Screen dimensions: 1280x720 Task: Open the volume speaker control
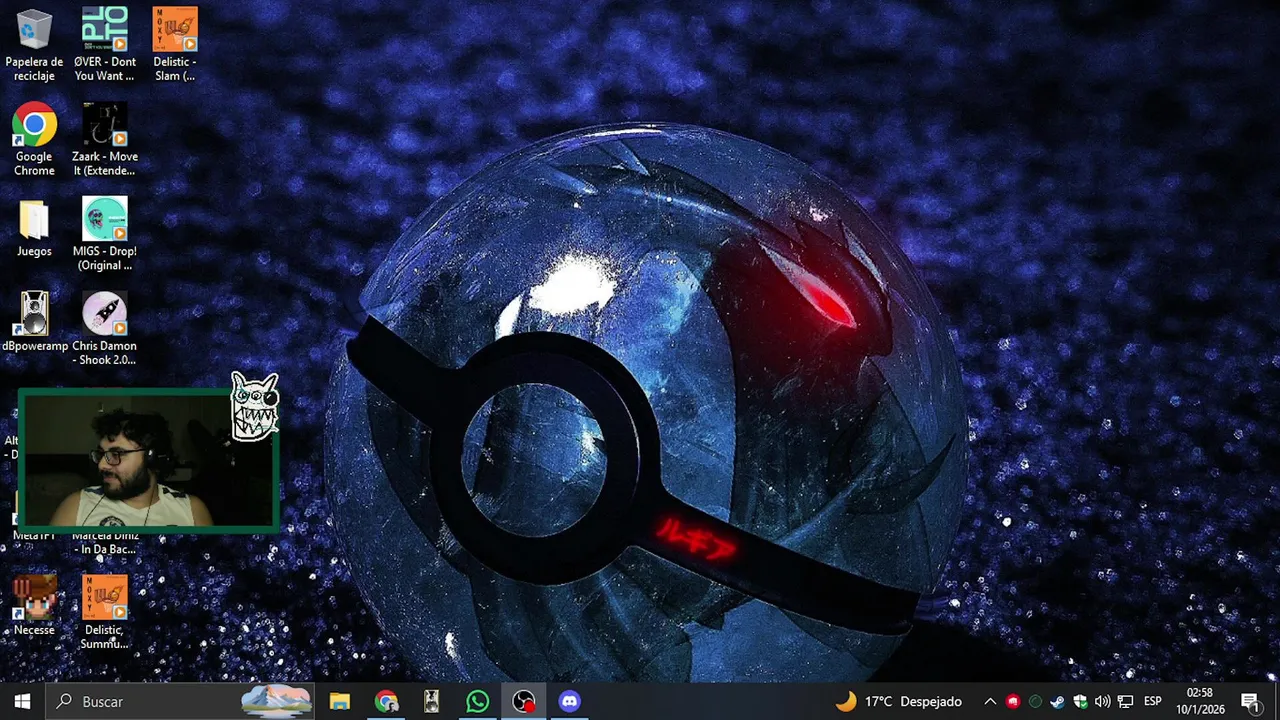tap(1102, 701)
